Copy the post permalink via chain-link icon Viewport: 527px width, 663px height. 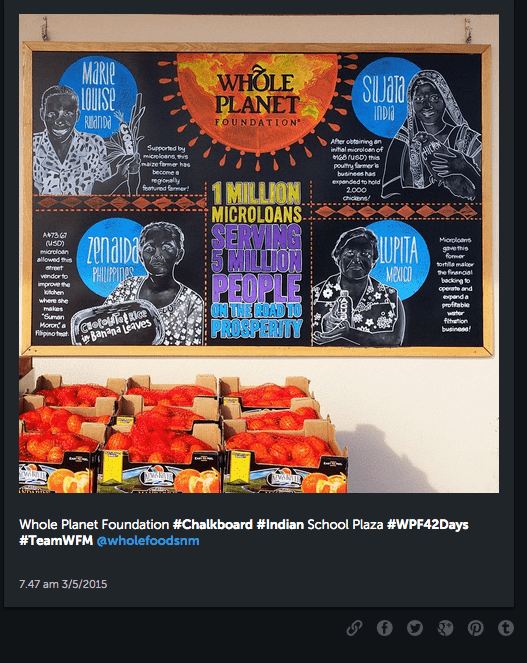click(x=354, y=628)
